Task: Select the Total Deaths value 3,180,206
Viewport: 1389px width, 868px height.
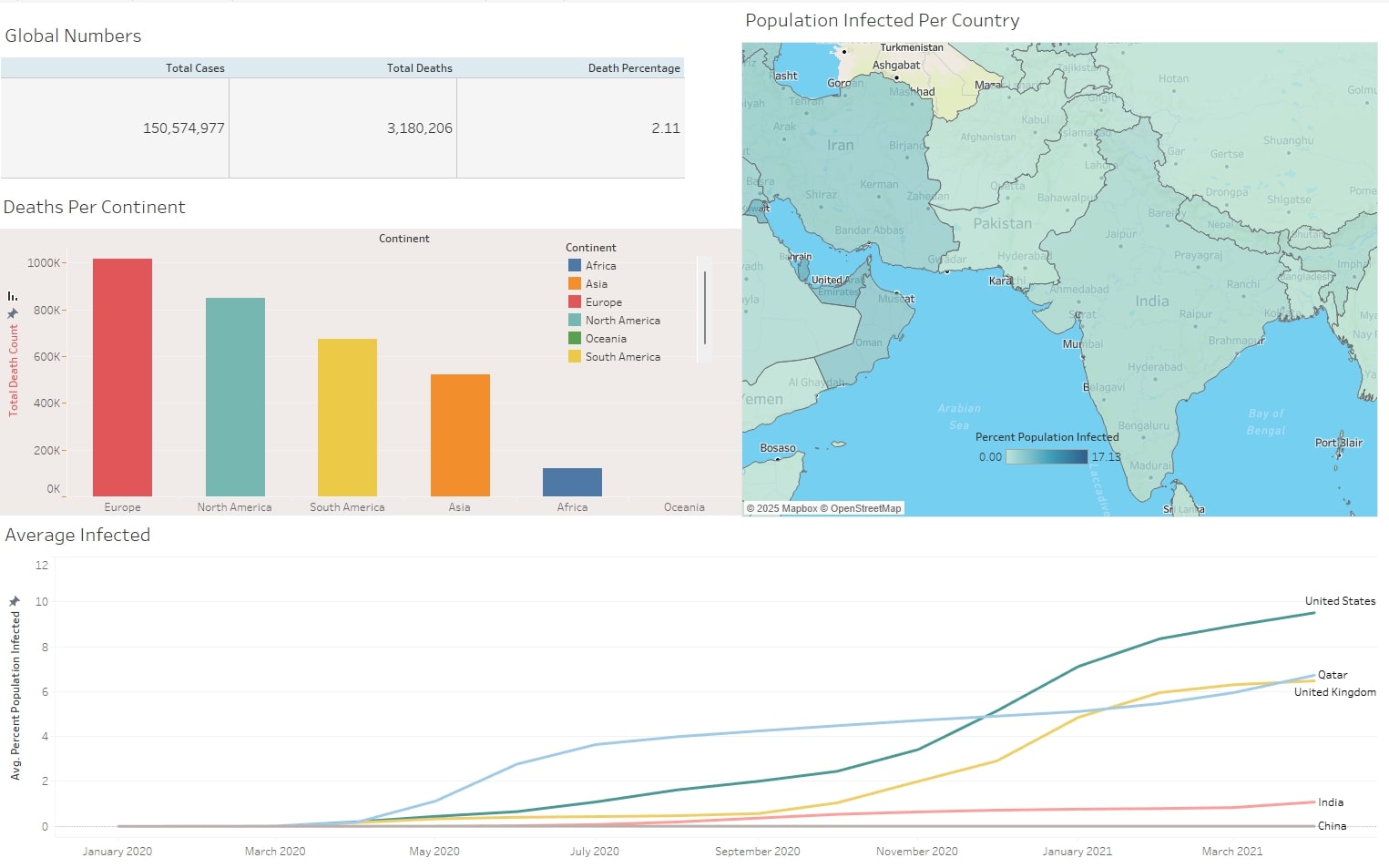Action: tap(419, 128)
